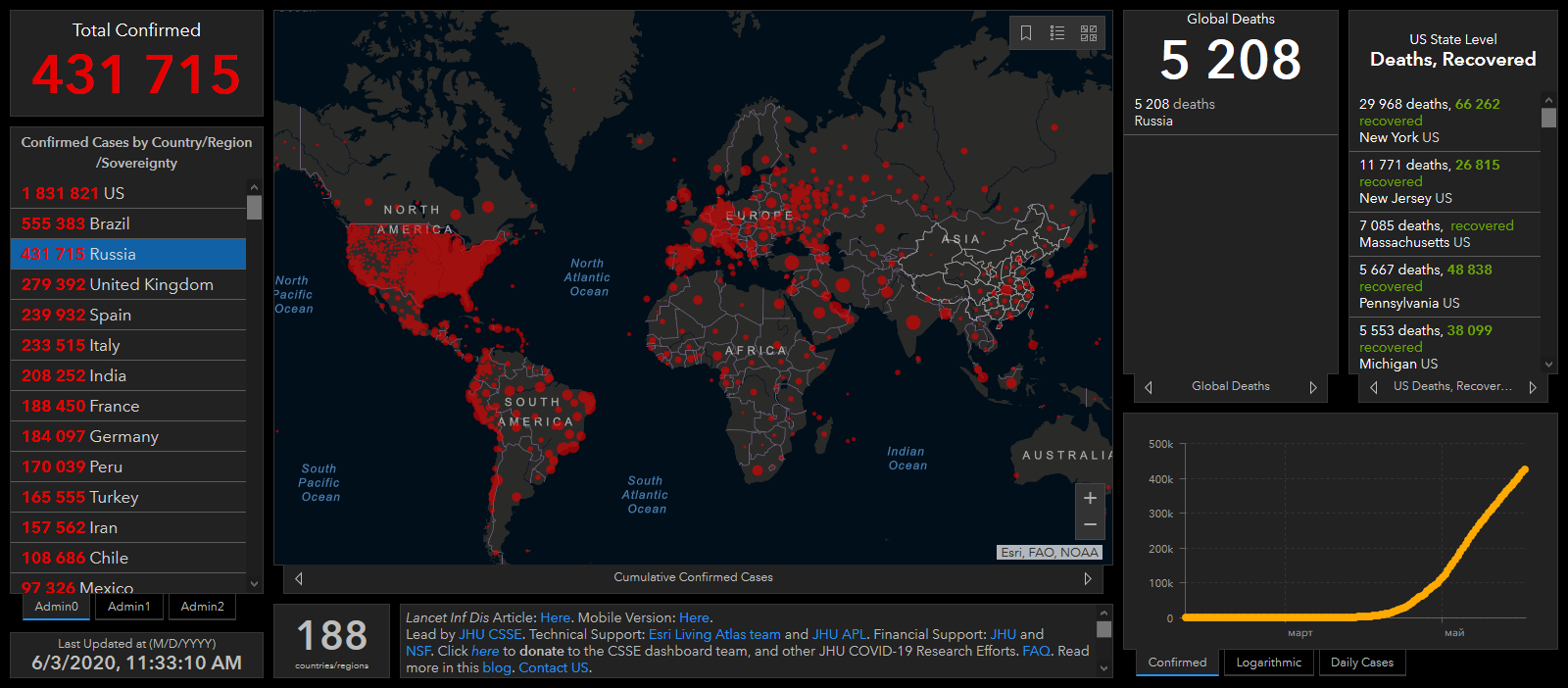1568x688 pixels.
Task: Select Russia in the country list
Action: (x=127, y=254)
